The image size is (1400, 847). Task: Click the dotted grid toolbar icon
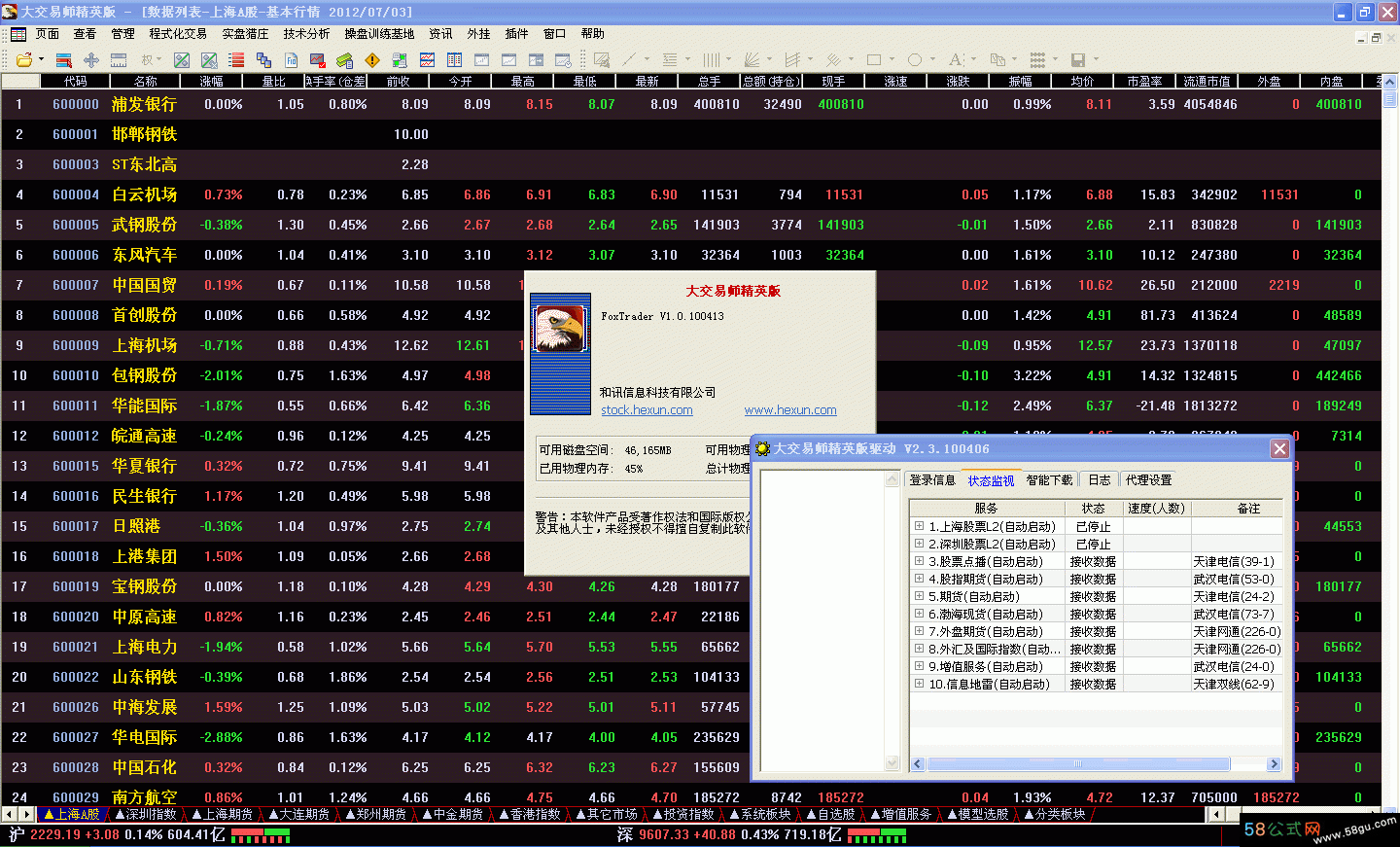click(x=1037, y=59)
